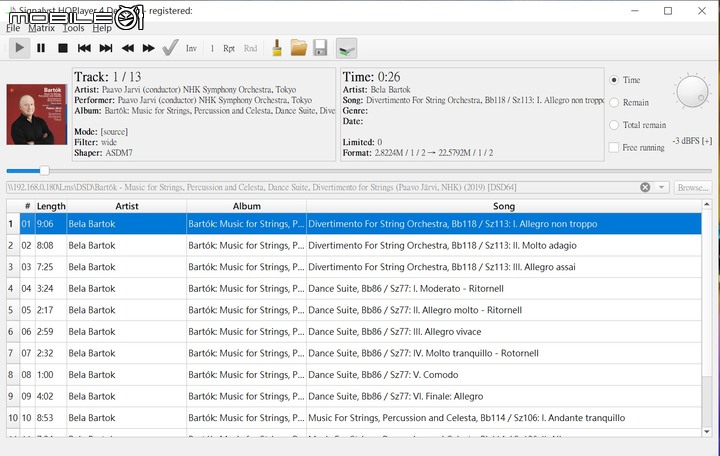This screenshot has height=456, width=720.
Task: Sort playlist by the Artist column header
Action: pos(127,206)
